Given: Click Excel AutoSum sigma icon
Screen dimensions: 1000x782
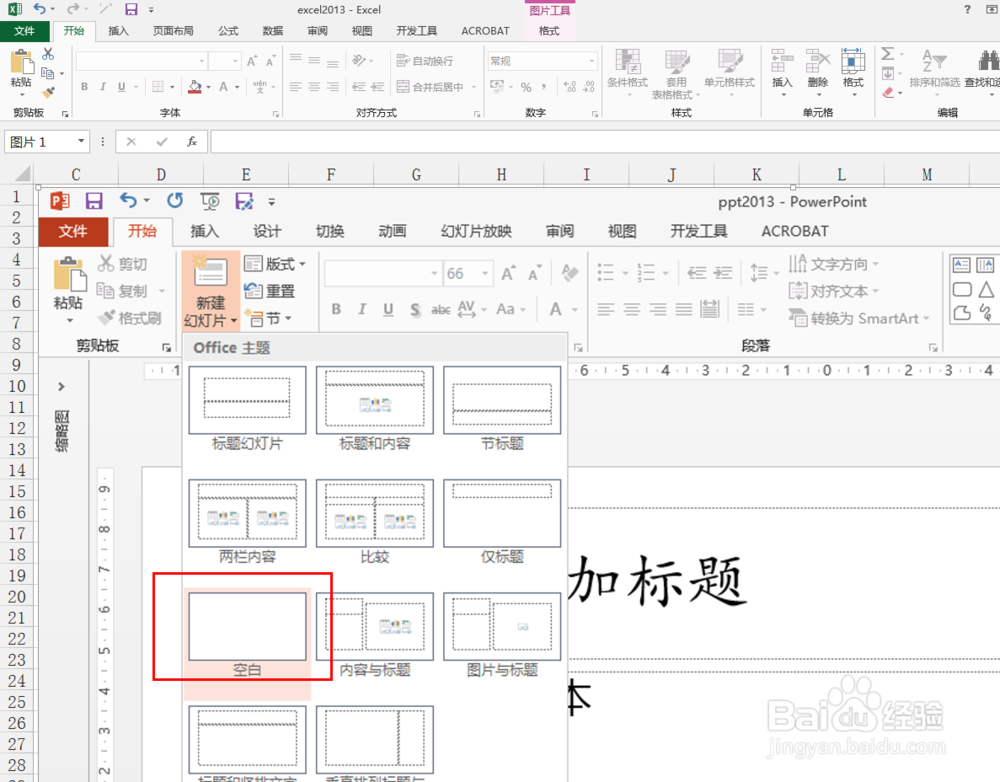Looking at the screenshot, I should tap(887, 54).
